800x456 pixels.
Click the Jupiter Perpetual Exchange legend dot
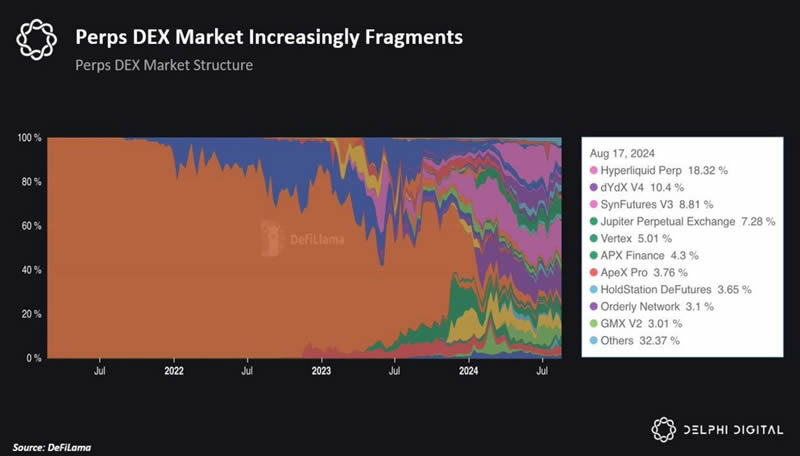(x=593, y=221)
